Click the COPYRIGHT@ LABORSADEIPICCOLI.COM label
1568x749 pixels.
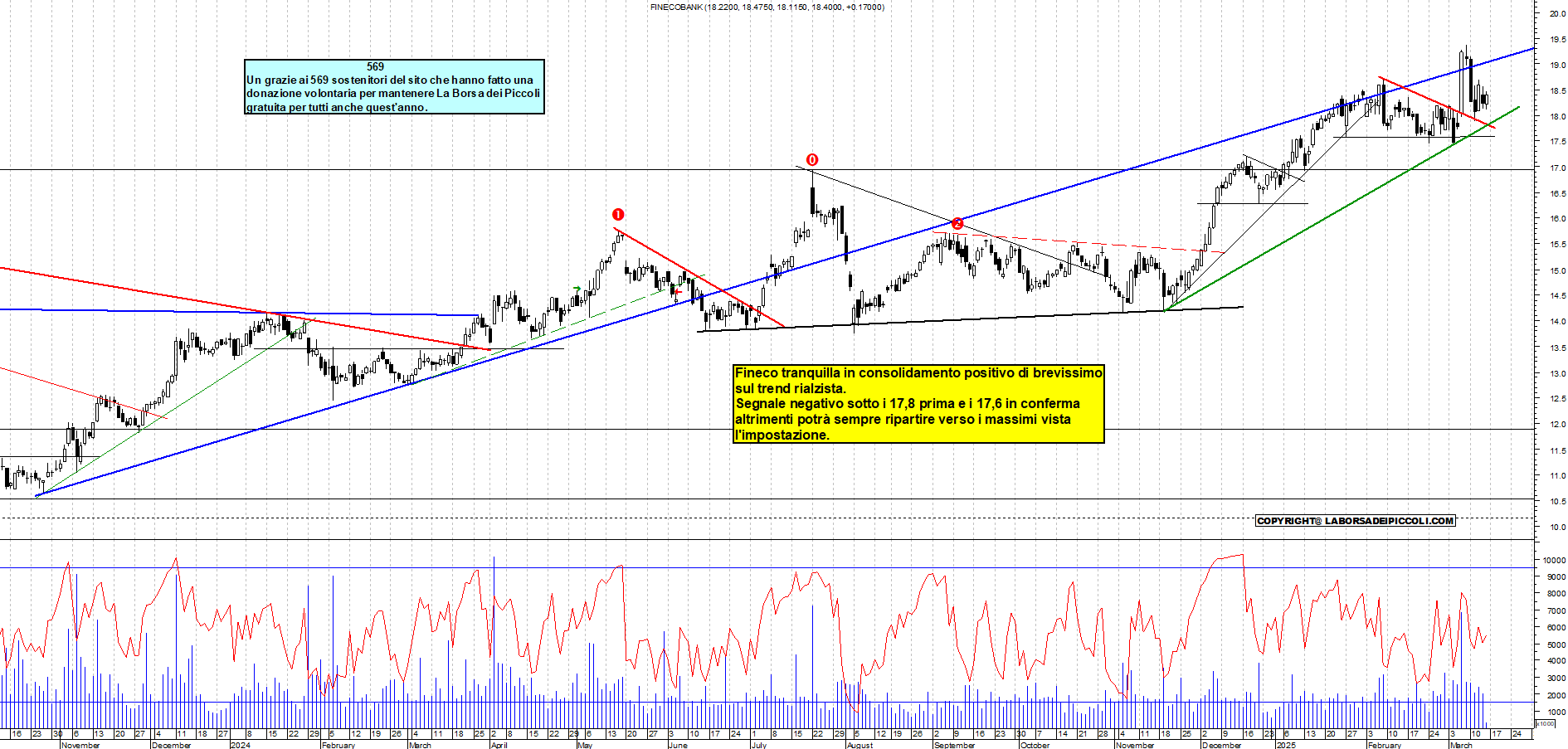(x=1356, y=521)
